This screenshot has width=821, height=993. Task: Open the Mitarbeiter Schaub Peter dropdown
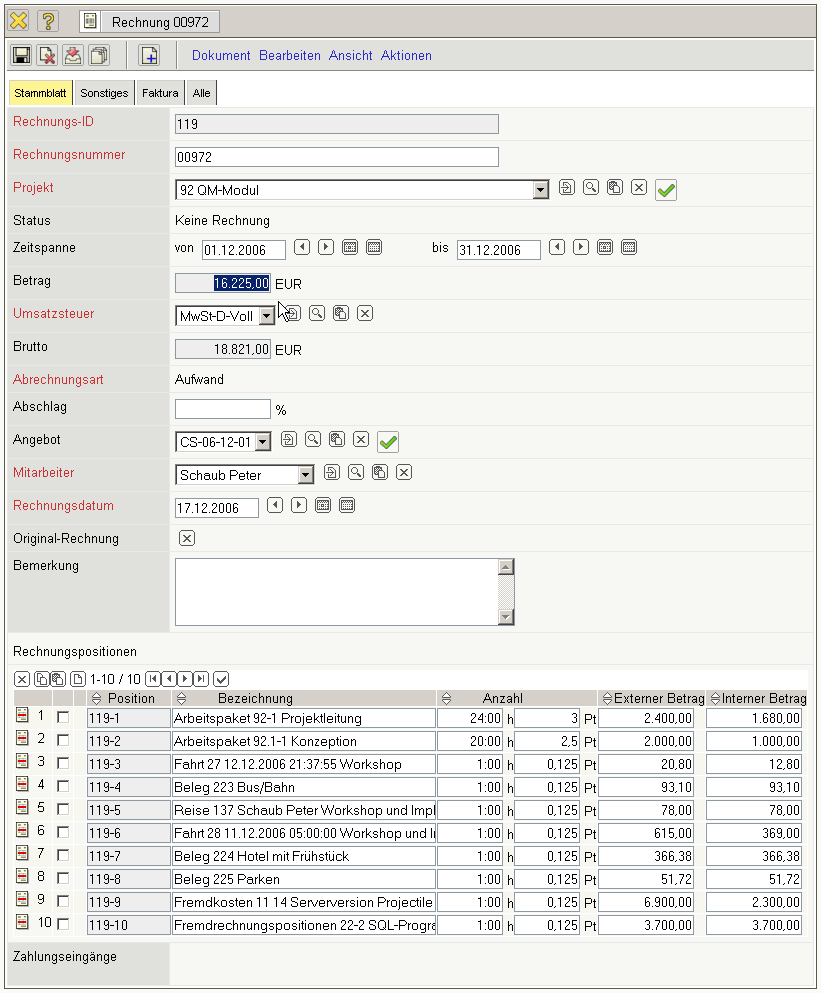(306, 475)
